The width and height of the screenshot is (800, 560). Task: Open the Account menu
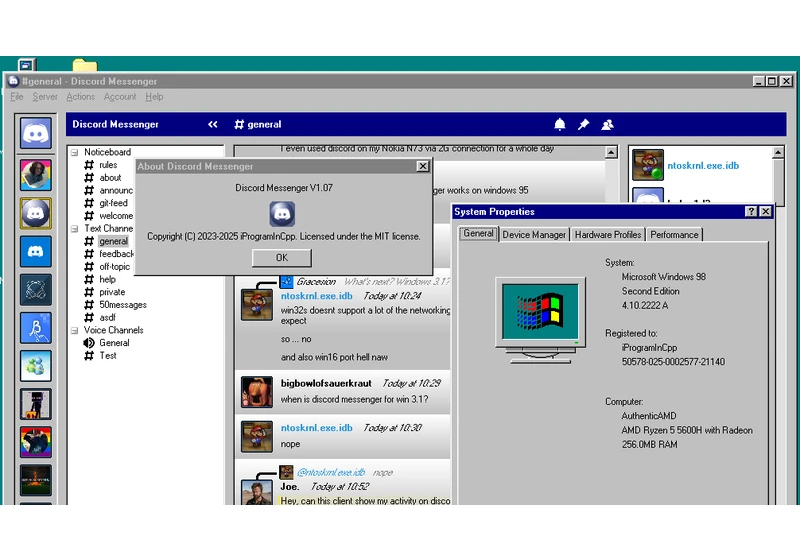[120, 97]
